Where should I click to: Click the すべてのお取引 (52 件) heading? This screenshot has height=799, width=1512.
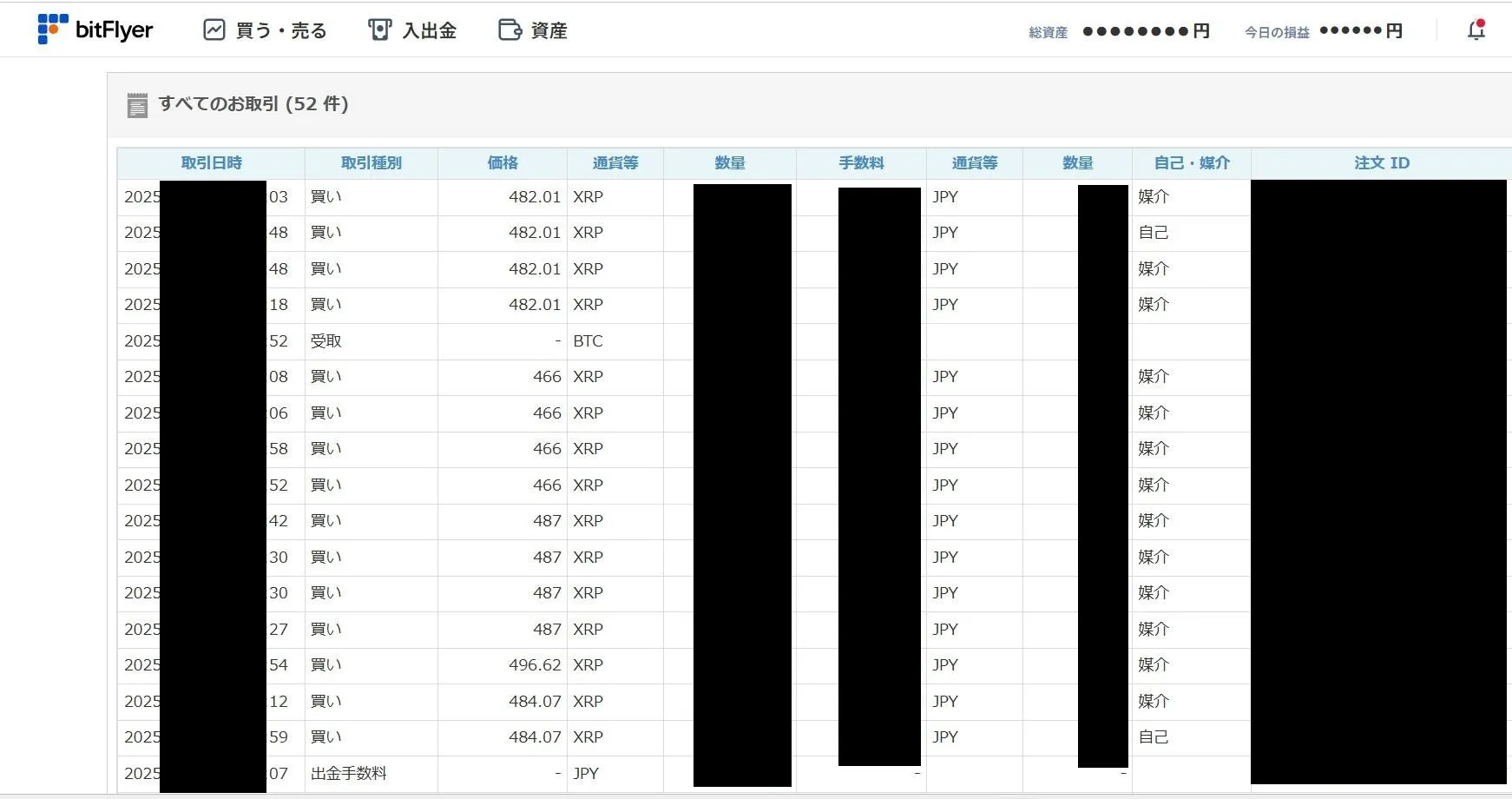pyautogui.click(x=253, y=104)
